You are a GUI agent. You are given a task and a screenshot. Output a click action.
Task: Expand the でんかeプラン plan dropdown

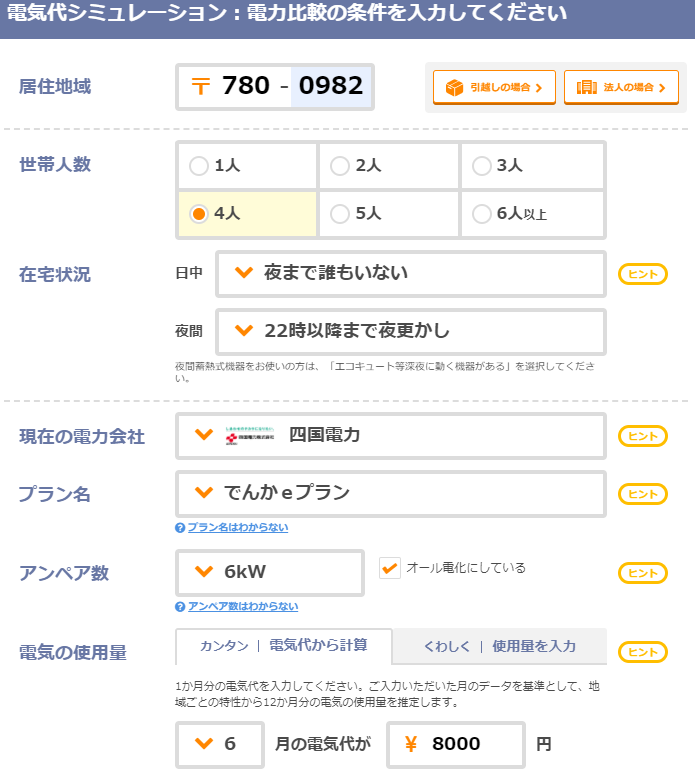[x=390, y=493]
